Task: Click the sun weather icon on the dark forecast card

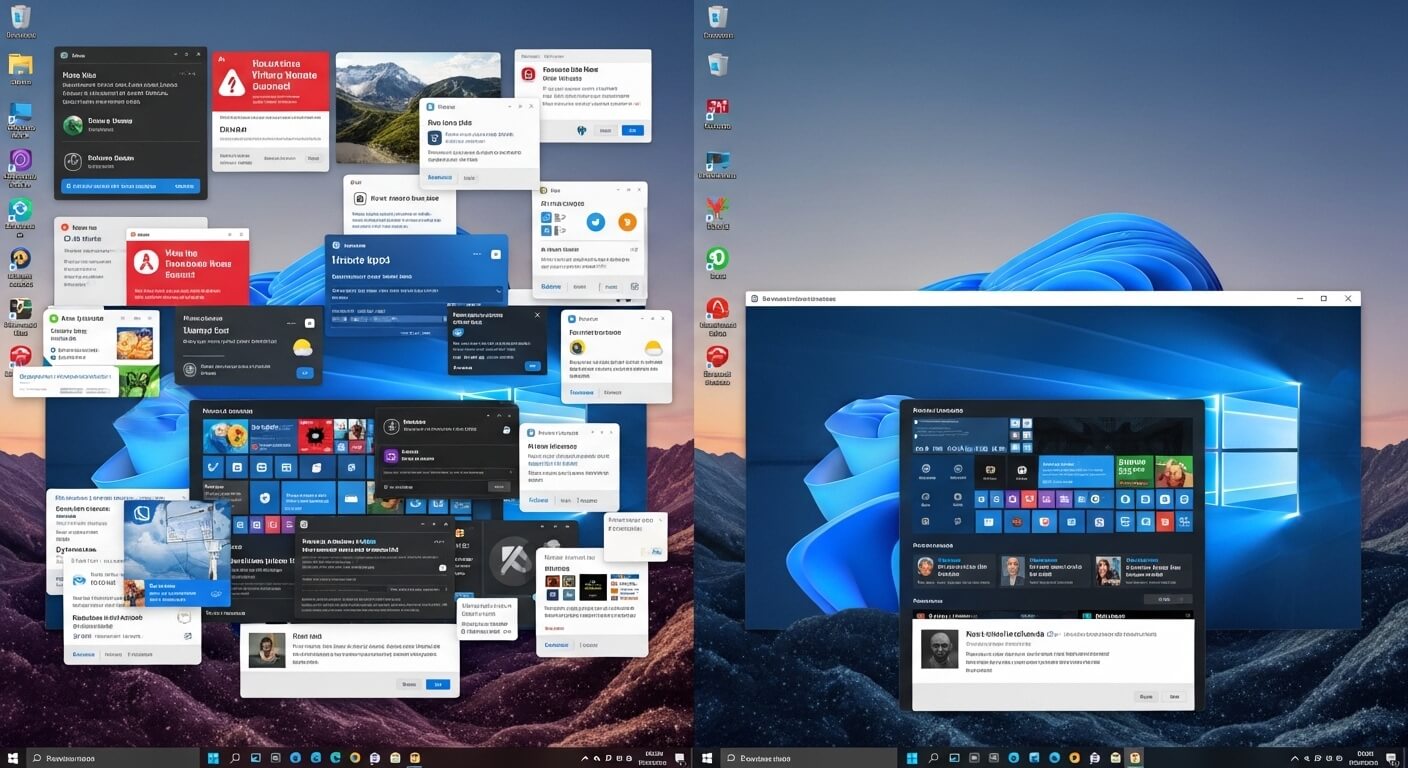Action: tap(302, 347)
